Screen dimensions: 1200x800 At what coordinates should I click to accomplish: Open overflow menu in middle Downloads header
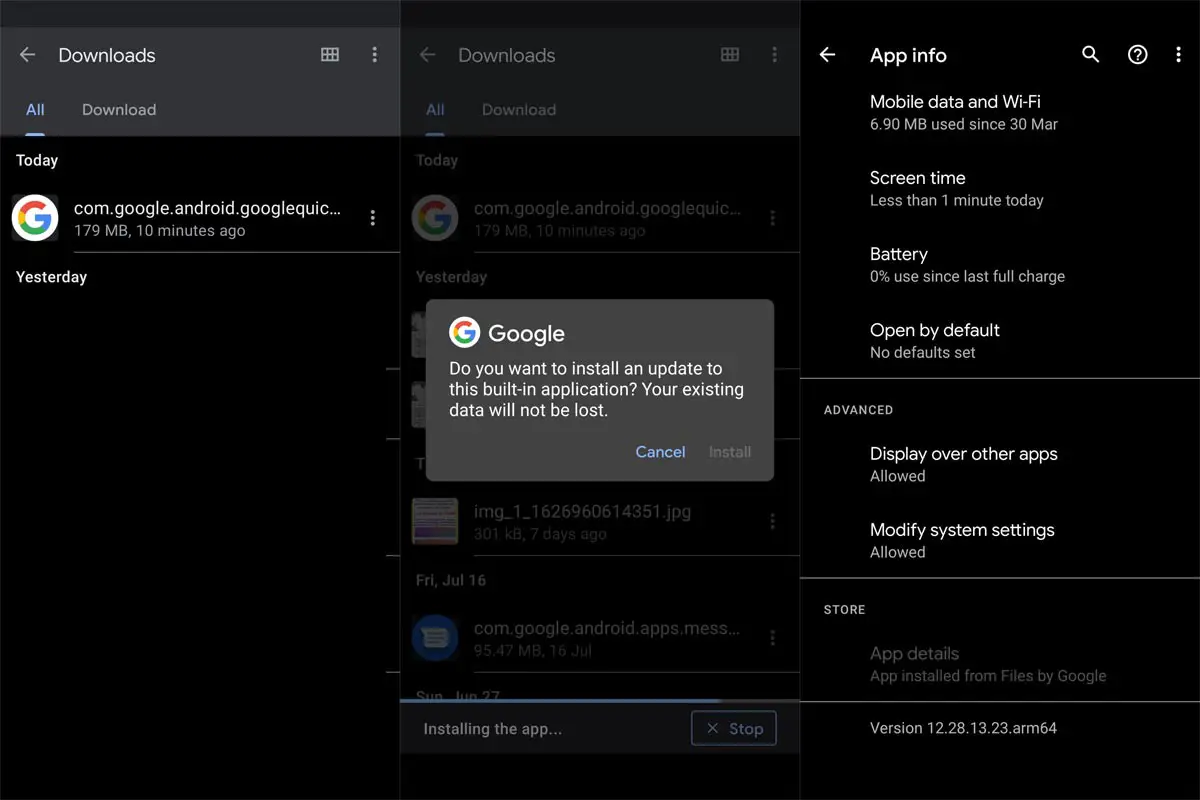tap(774, 55)
